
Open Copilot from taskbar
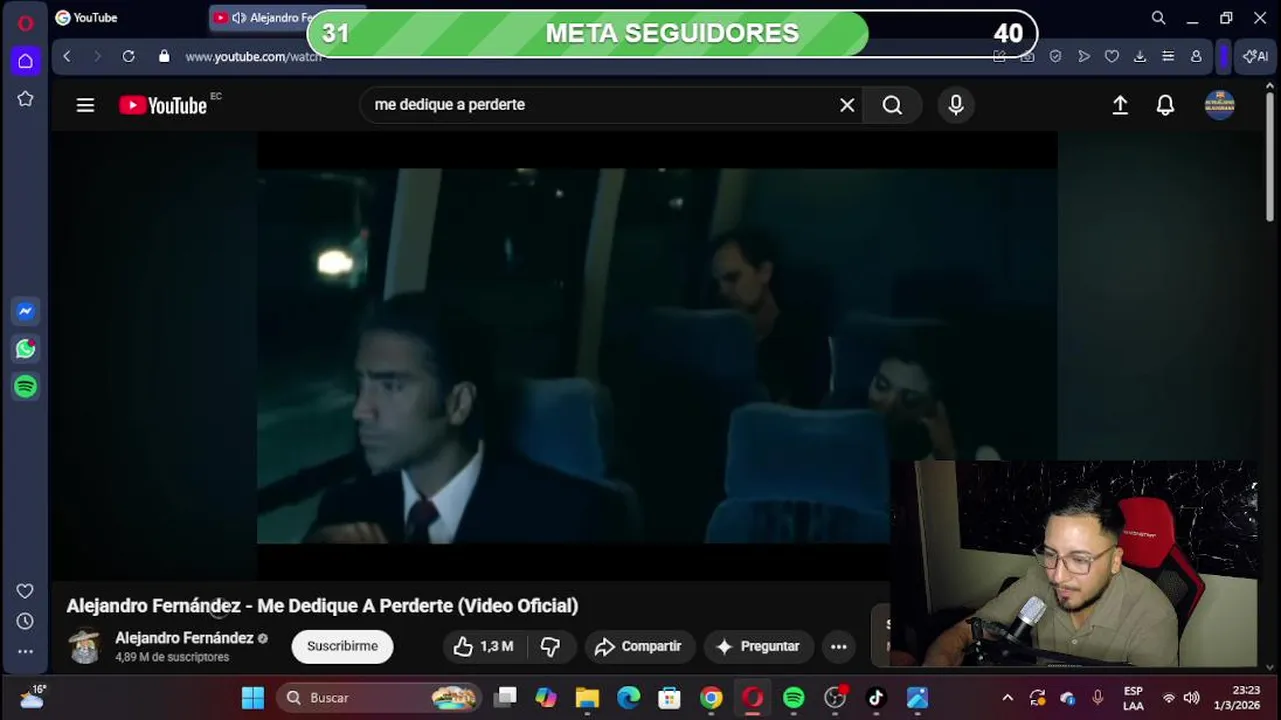pos(546,698)
